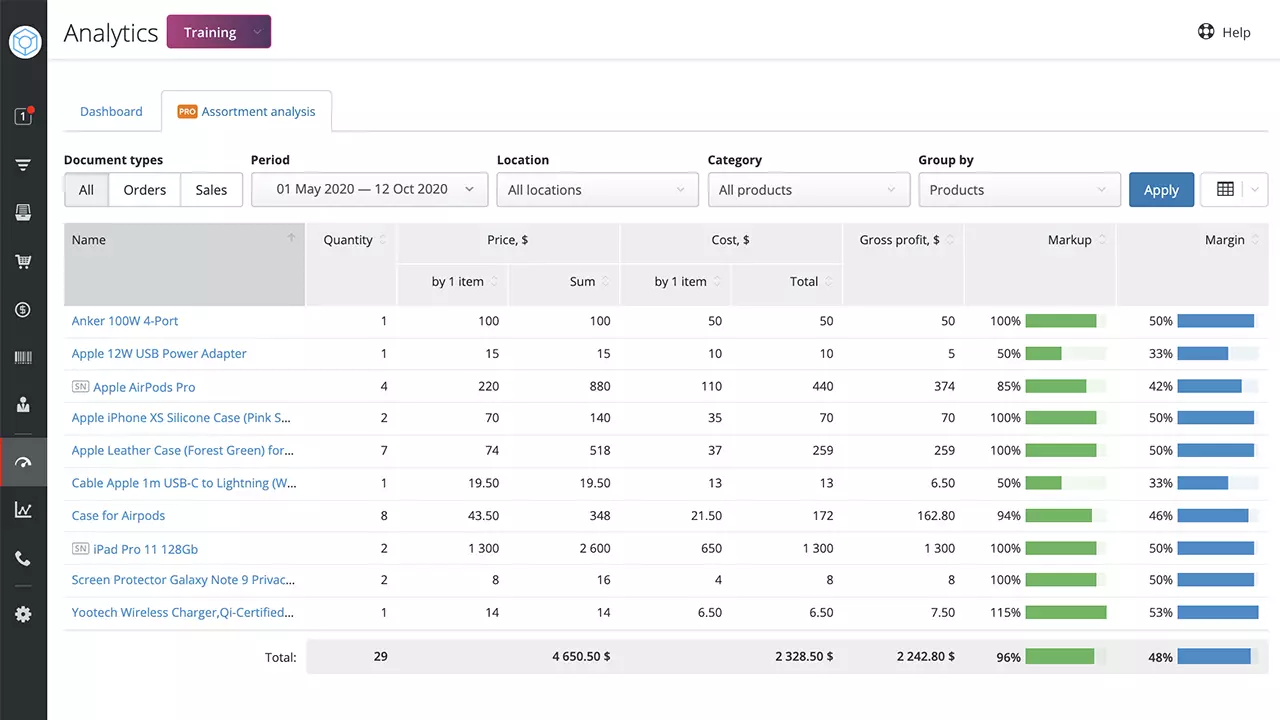Image resolution: width=1280 pixels, height=720 pixels.
Task: Click the 21.50 cost by item cell
Action: [706, 516]
